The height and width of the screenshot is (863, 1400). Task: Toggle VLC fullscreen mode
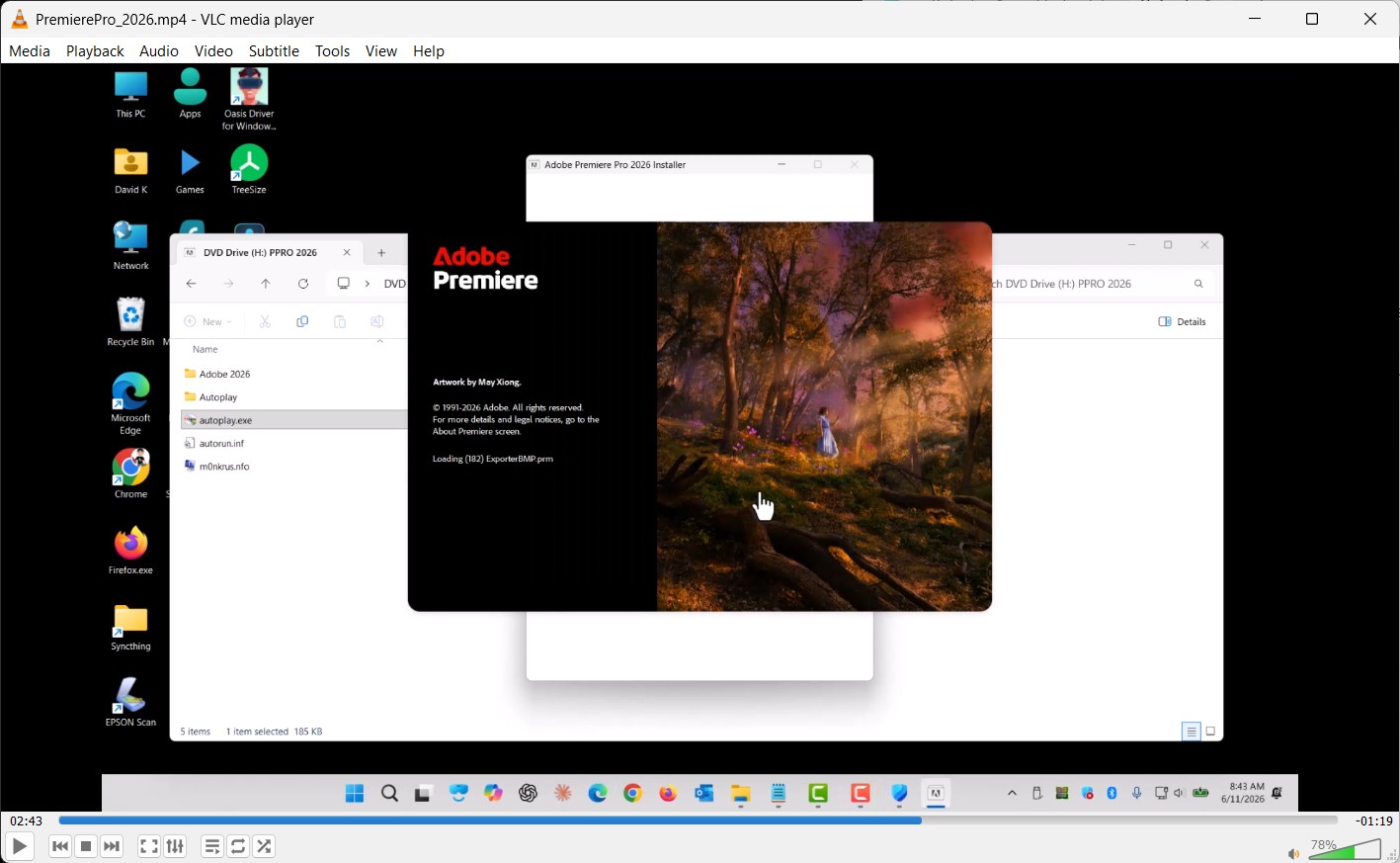click(x=149, y=846)
